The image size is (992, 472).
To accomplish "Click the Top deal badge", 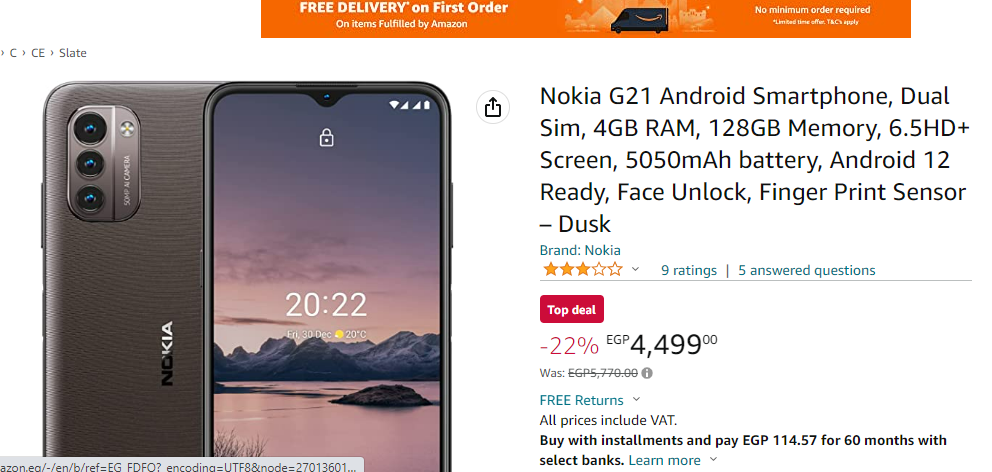I will coord(572,309).
